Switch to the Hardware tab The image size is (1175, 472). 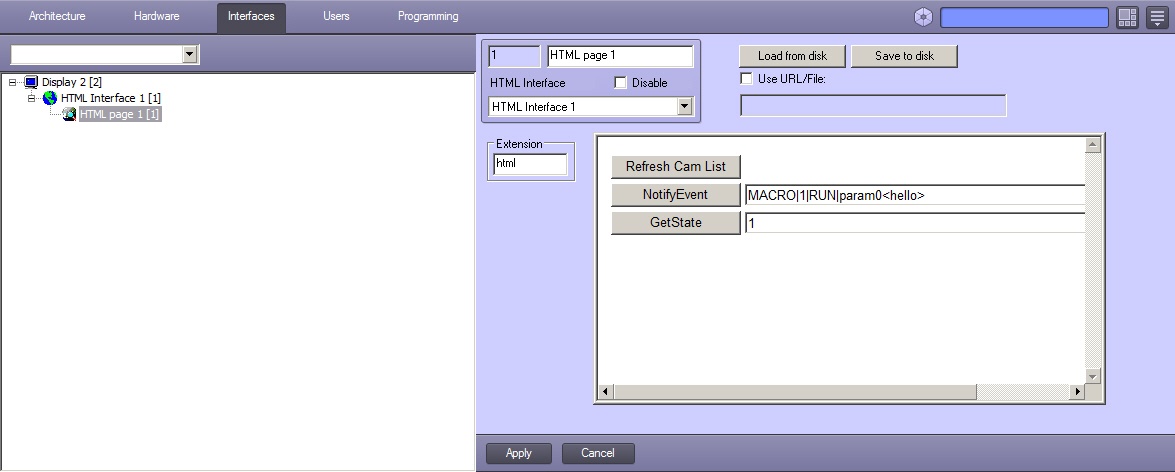[156, 17]
